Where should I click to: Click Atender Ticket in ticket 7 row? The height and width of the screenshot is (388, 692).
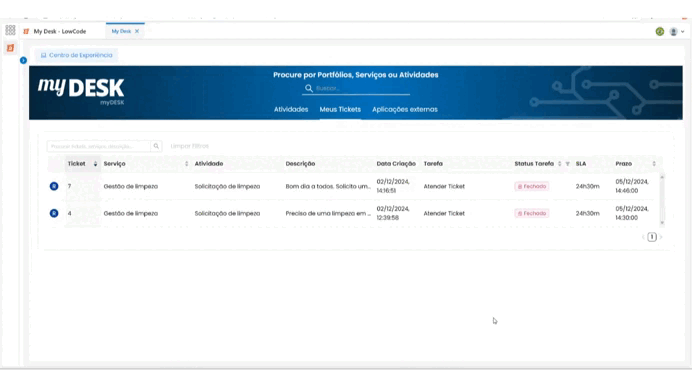click(x=444, y=186)
